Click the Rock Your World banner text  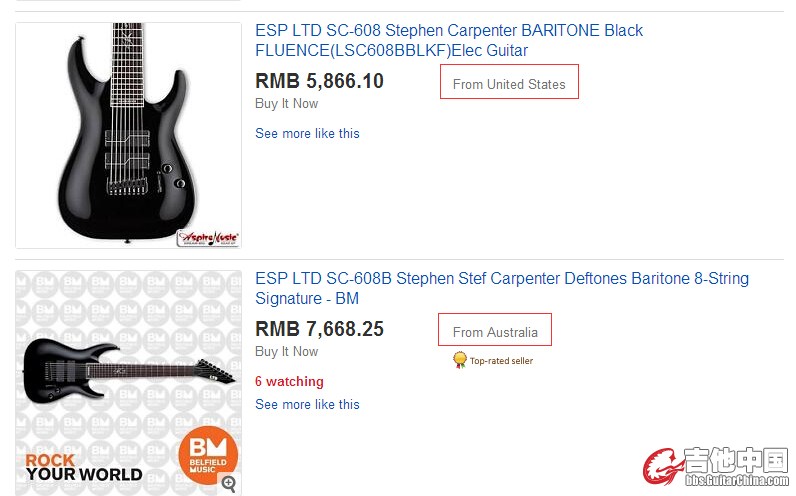(x=84, y=467)
